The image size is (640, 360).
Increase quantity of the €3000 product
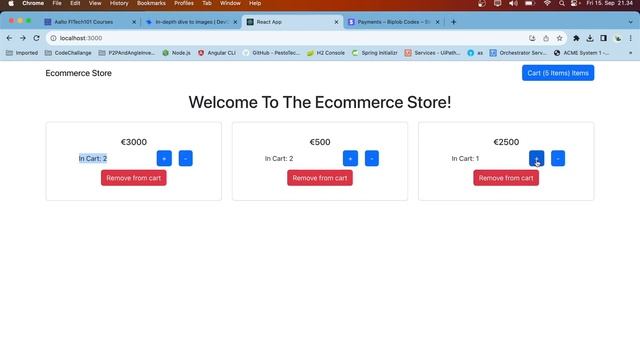(x=164, y=158)
